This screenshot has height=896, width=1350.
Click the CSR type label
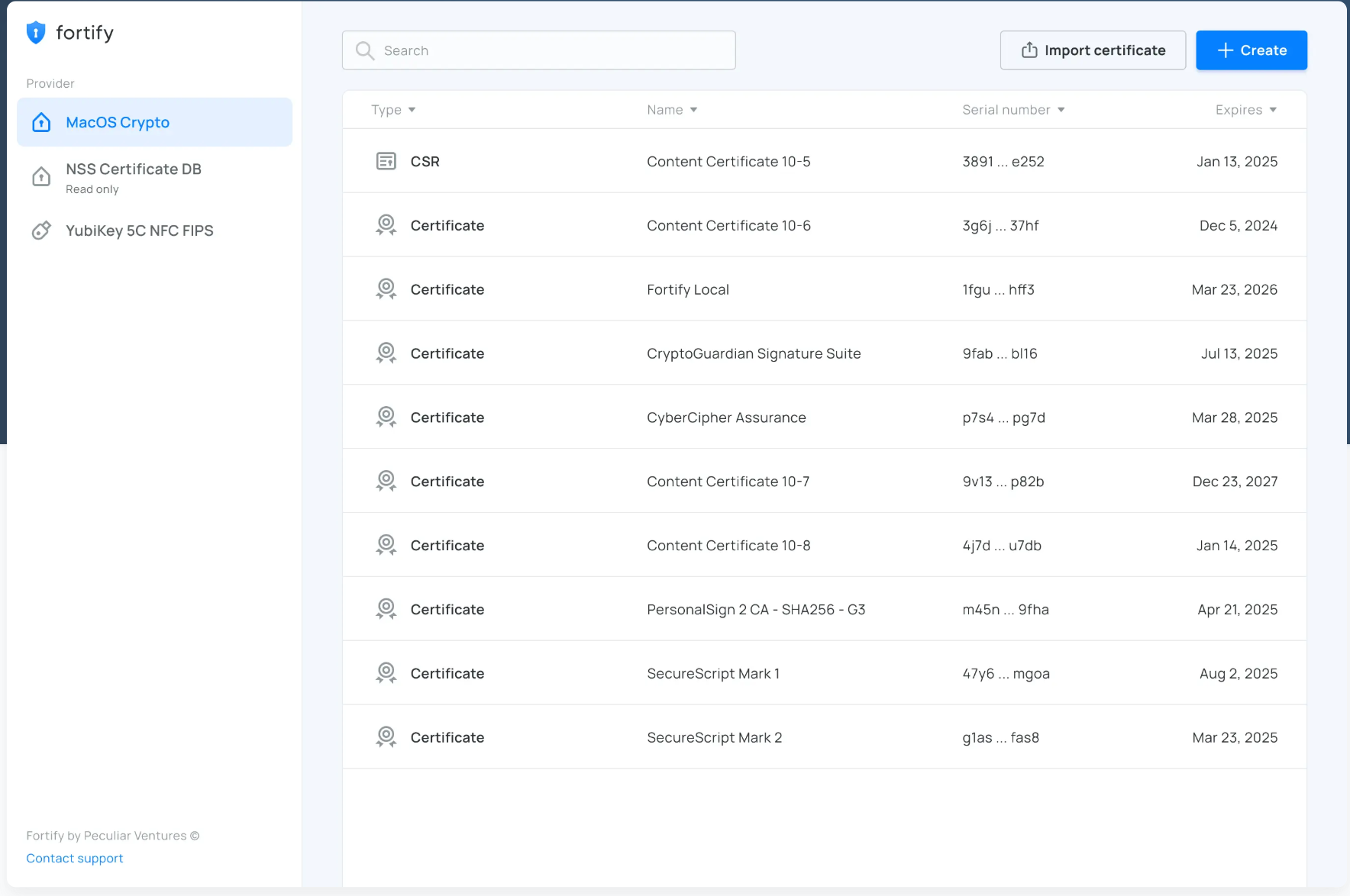[x=425, y=162]
